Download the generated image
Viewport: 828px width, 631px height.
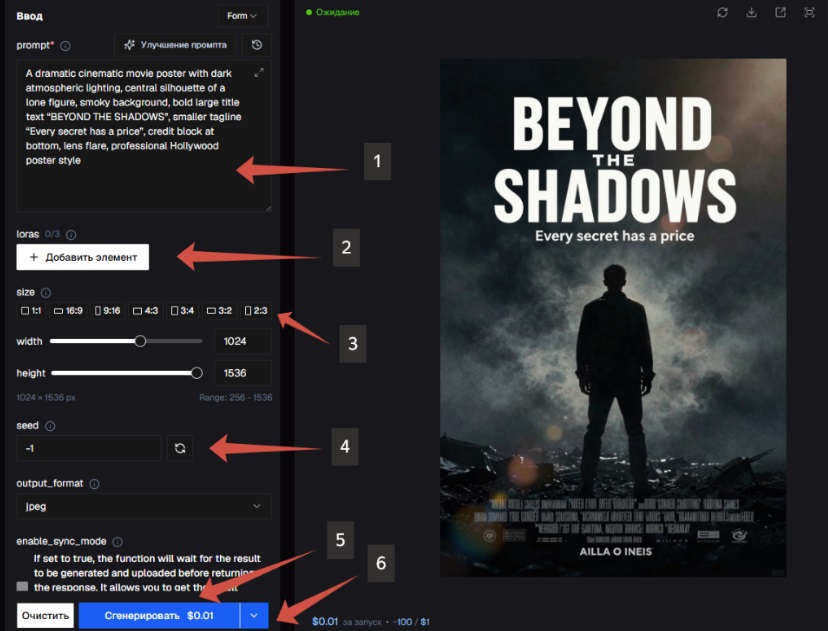[751, 12]
